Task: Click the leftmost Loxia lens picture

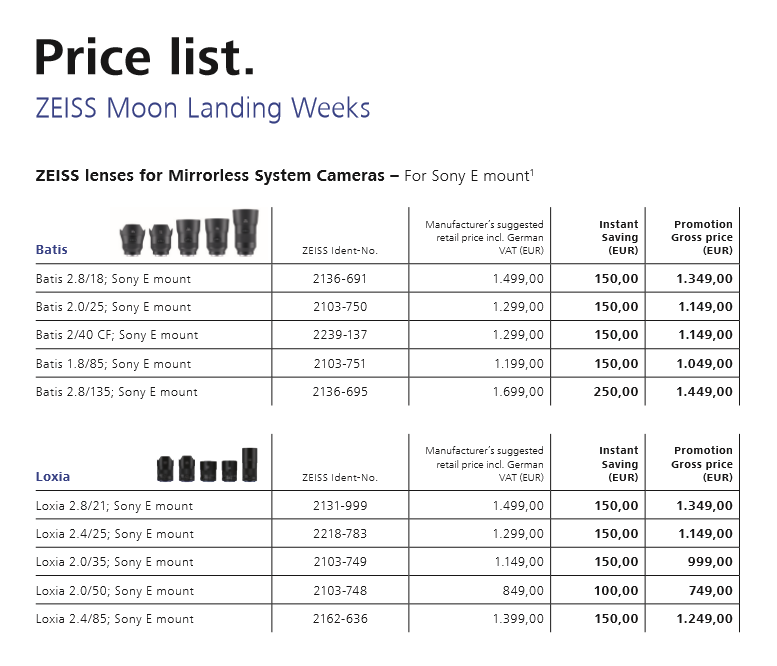Action: point(165,468)
